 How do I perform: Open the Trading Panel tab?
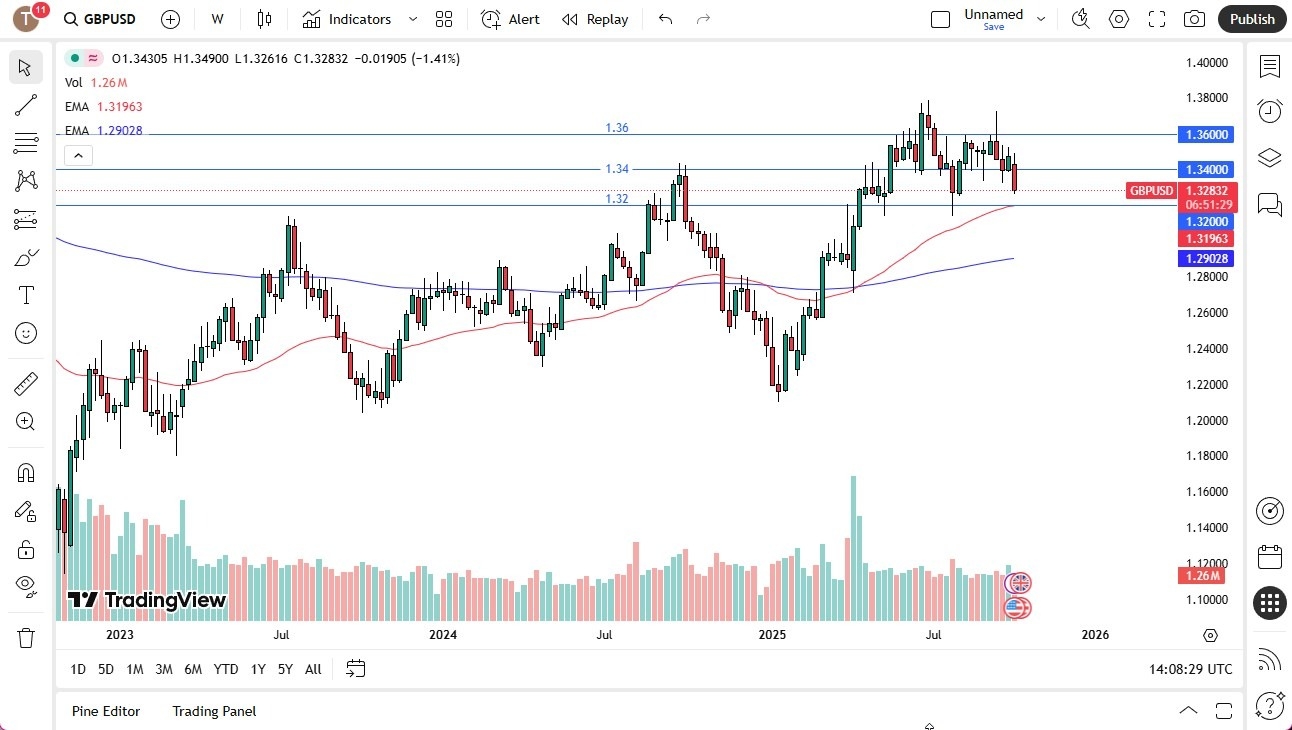click(213, 711)
